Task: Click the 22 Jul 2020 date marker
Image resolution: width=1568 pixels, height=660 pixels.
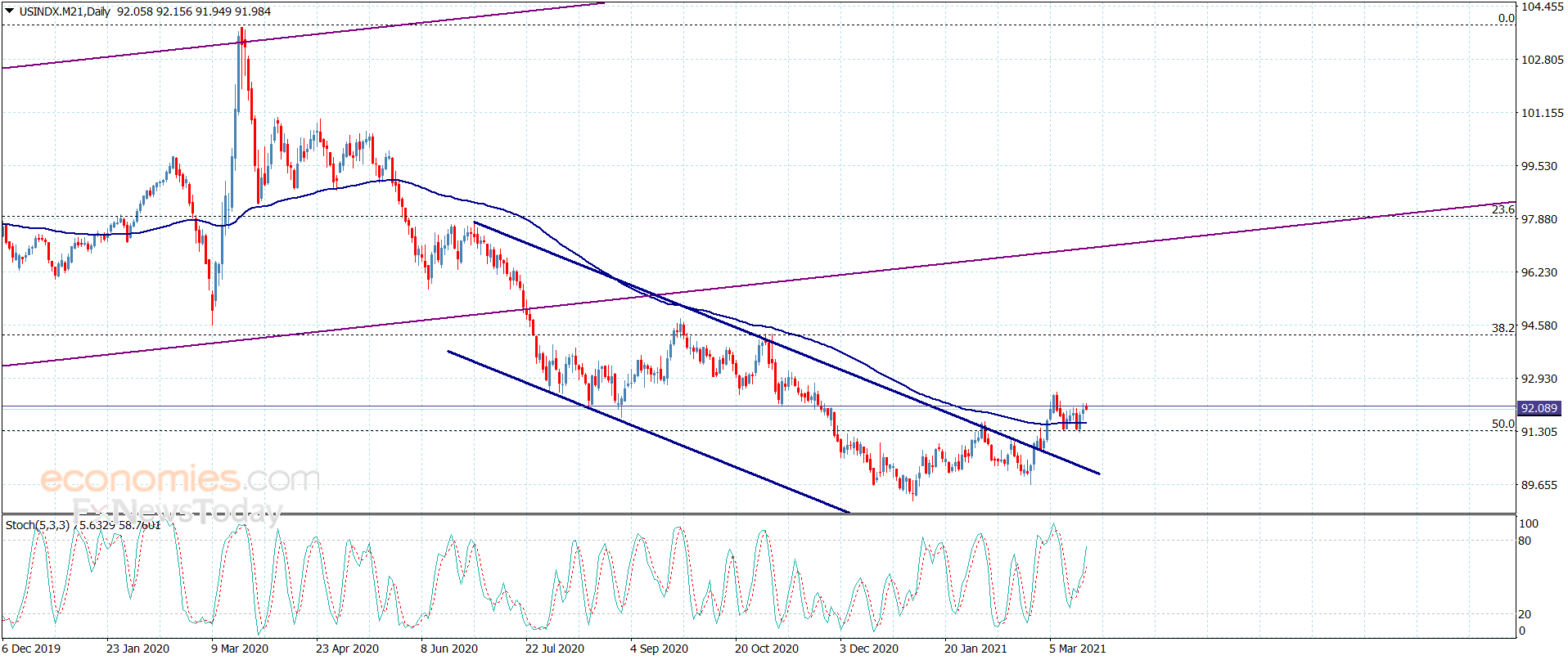Action: click(555, 649)
